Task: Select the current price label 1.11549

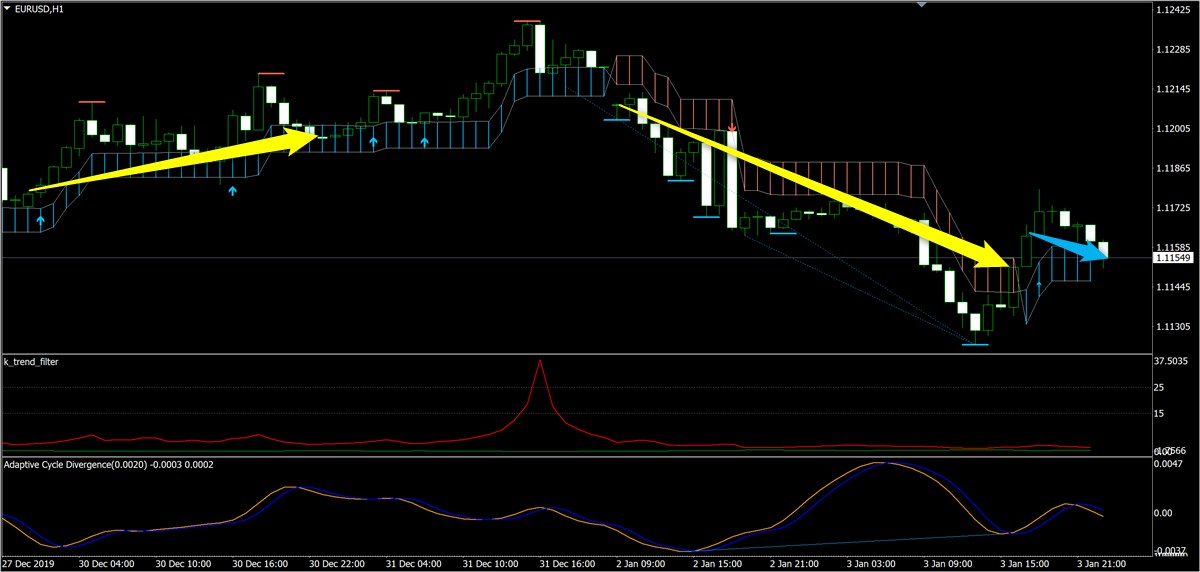Action: [x=1171, y=258]
